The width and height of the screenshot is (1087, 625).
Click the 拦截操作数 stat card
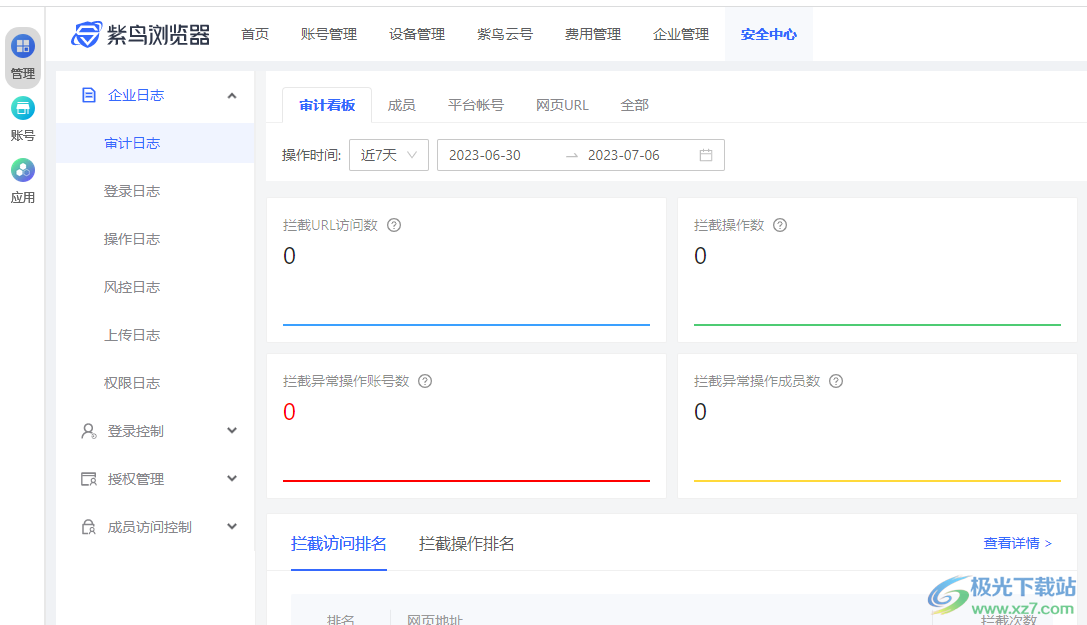877,270
